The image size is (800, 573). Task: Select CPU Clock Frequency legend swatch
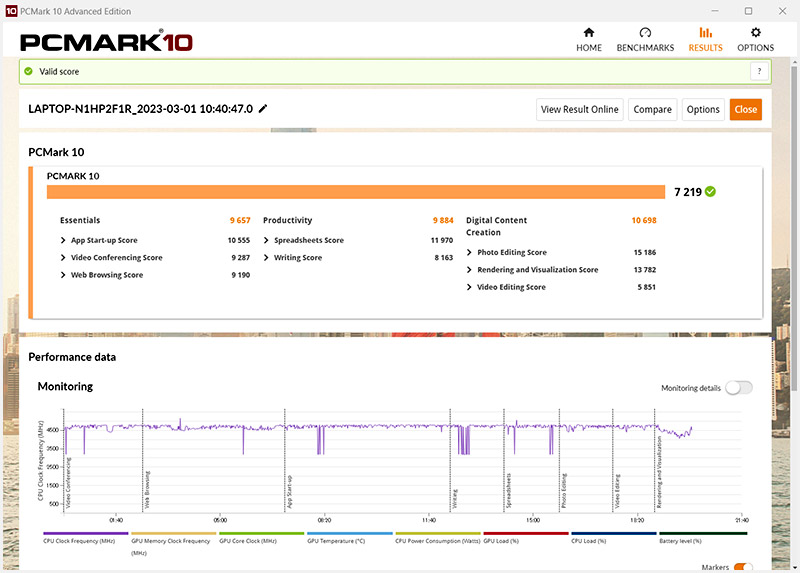(x=86, y=533)
